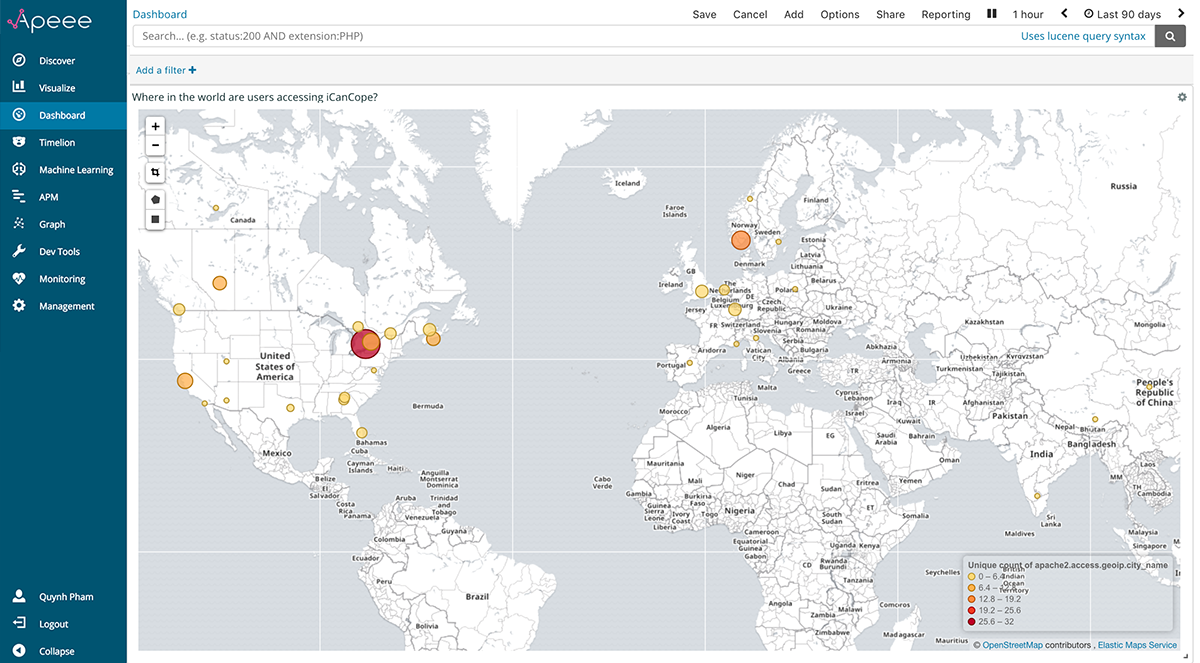The height and width of the screenshot is (663, 1200).
Task: Open the panel settings gear
Action: [x=1182, y=97]
